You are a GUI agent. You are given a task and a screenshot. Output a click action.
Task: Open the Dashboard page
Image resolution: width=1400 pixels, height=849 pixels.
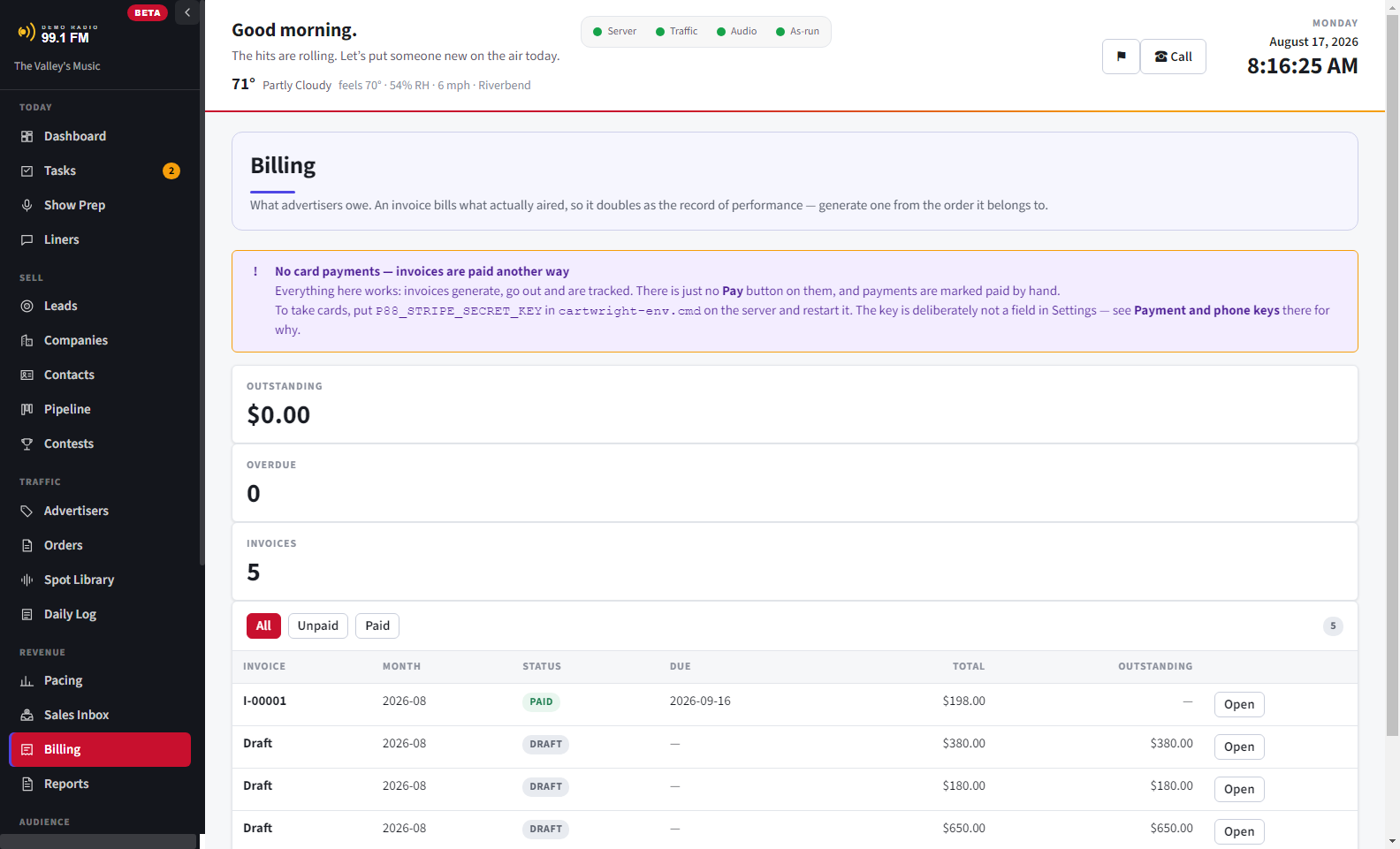pyautogui.click(x=100, y=136)
